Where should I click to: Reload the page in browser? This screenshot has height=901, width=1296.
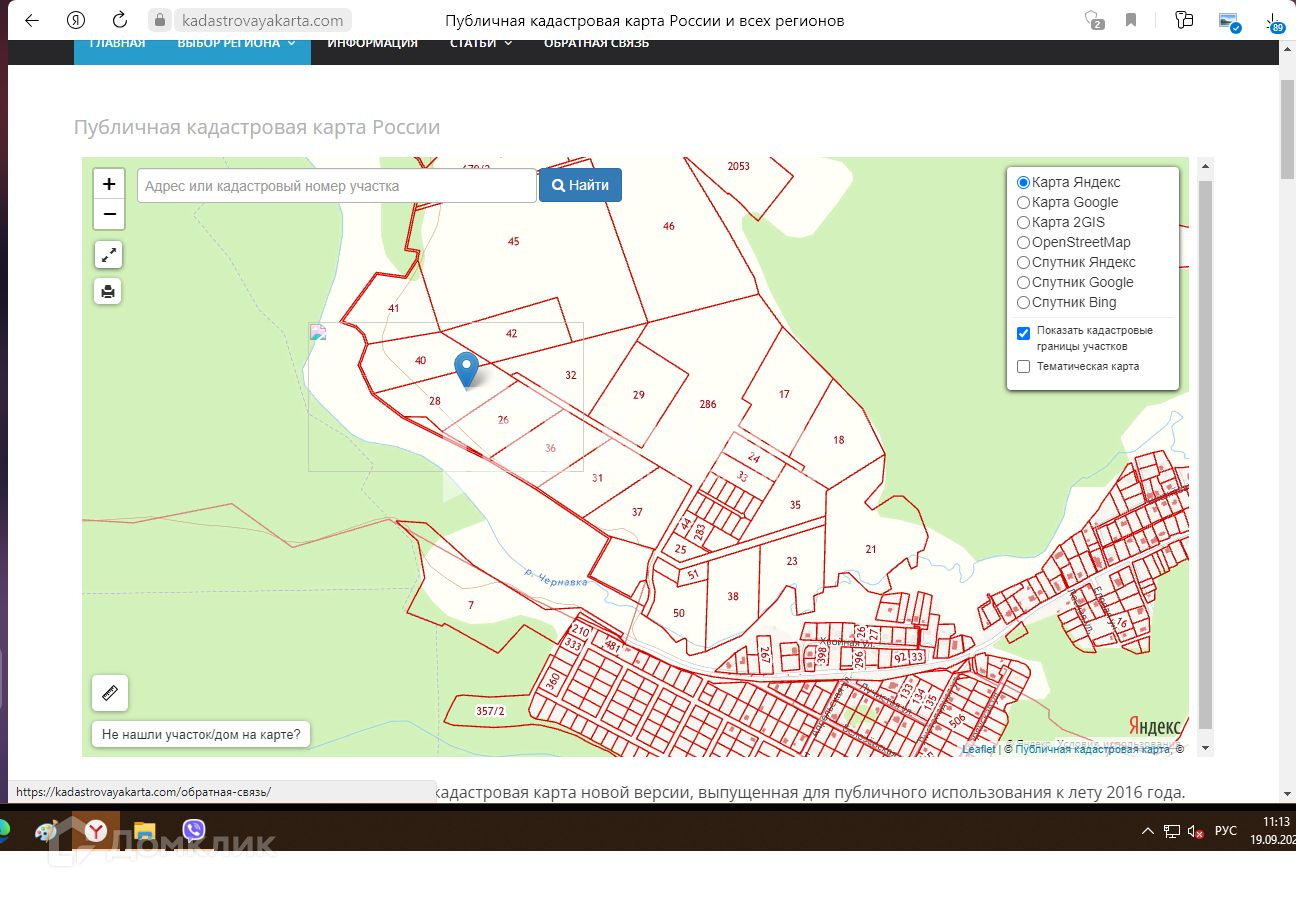click(120, 20)
